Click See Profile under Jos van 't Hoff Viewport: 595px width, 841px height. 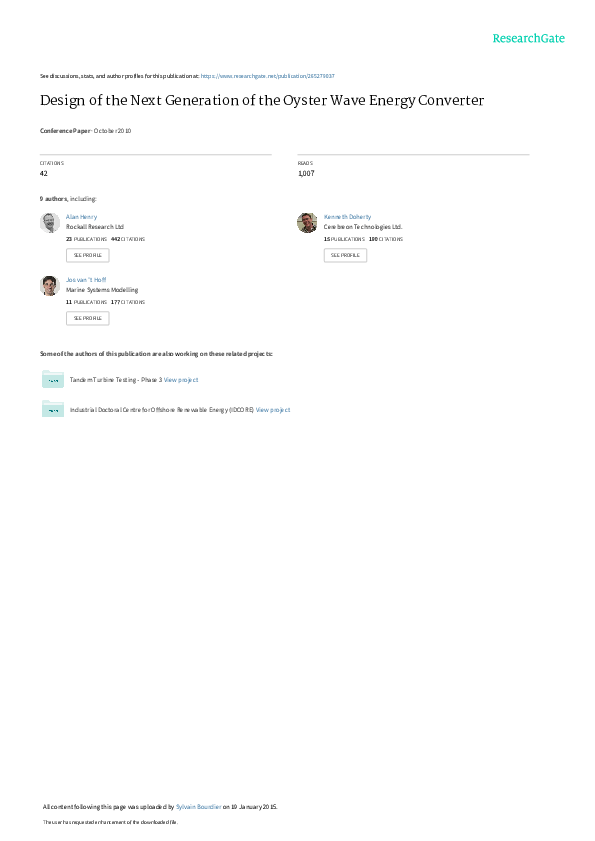[x=87, y=318]
